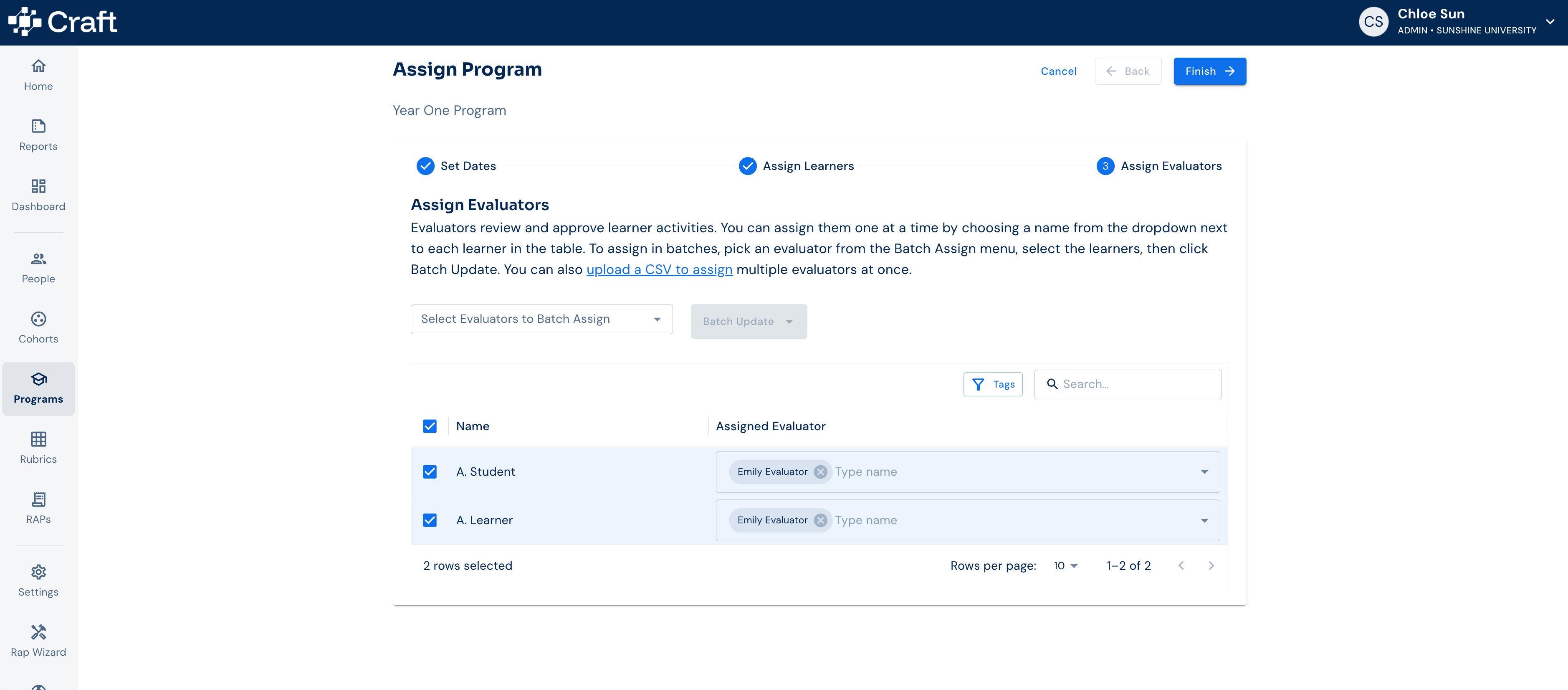Launch the Rap Wizard
Image resolution: width=1568 pixels, height=690 pixels.
[x=38, y=641]
